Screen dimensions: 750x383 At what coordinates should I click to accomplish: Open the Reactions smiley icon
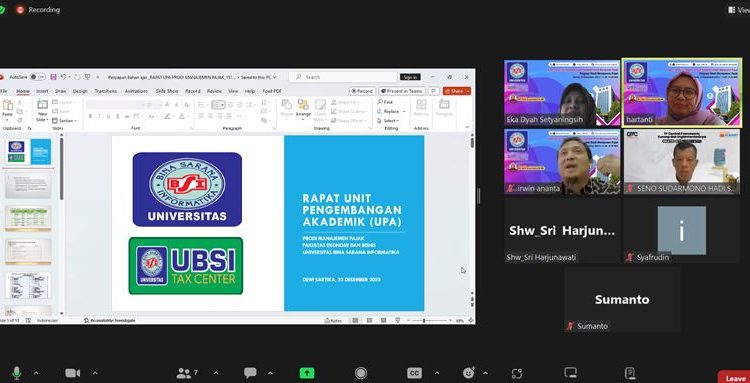click(x=469, y=373)
